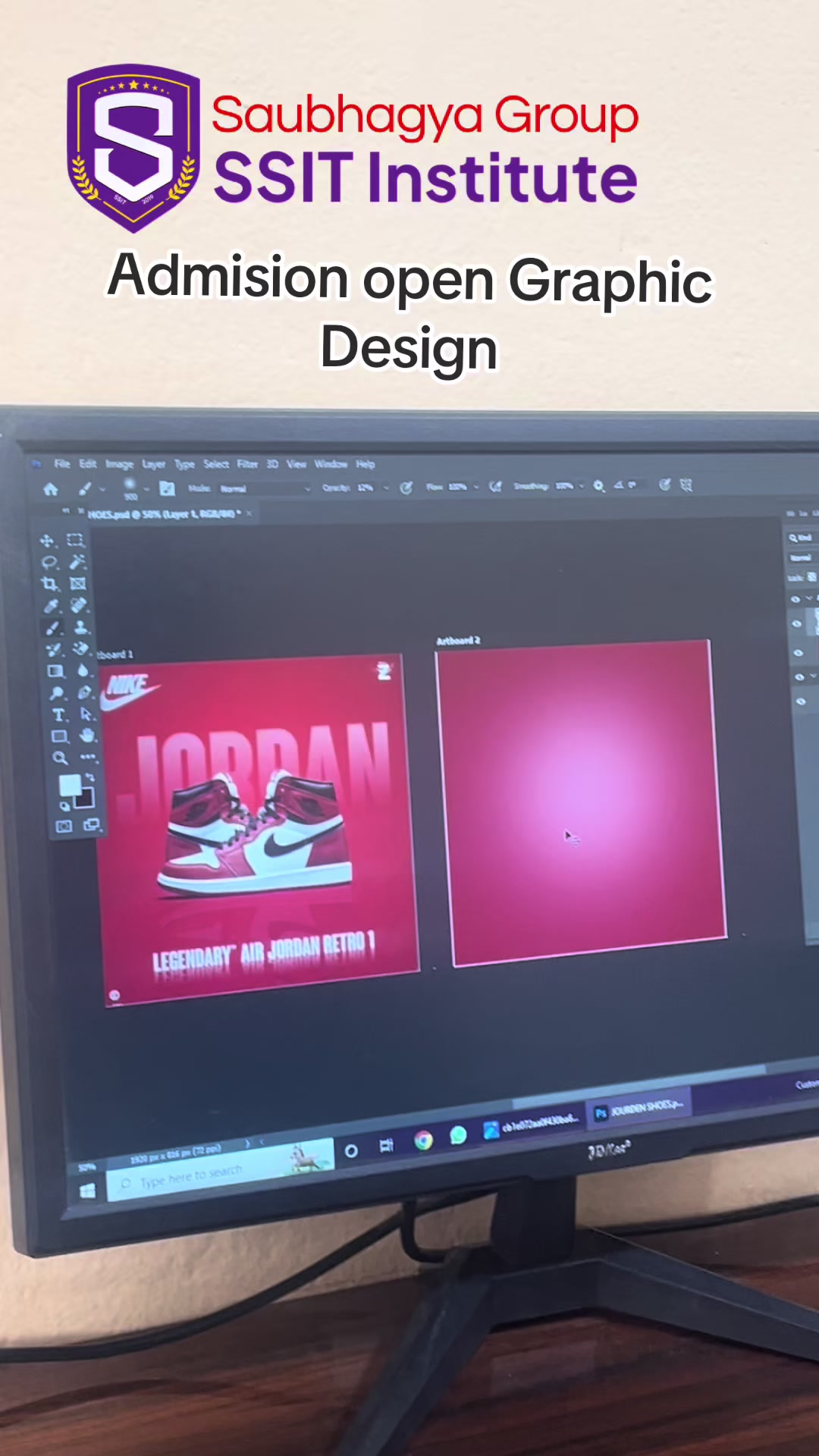The image size is (819, 1456).
Task: Open the Help menu
Action: coord(366,464)
